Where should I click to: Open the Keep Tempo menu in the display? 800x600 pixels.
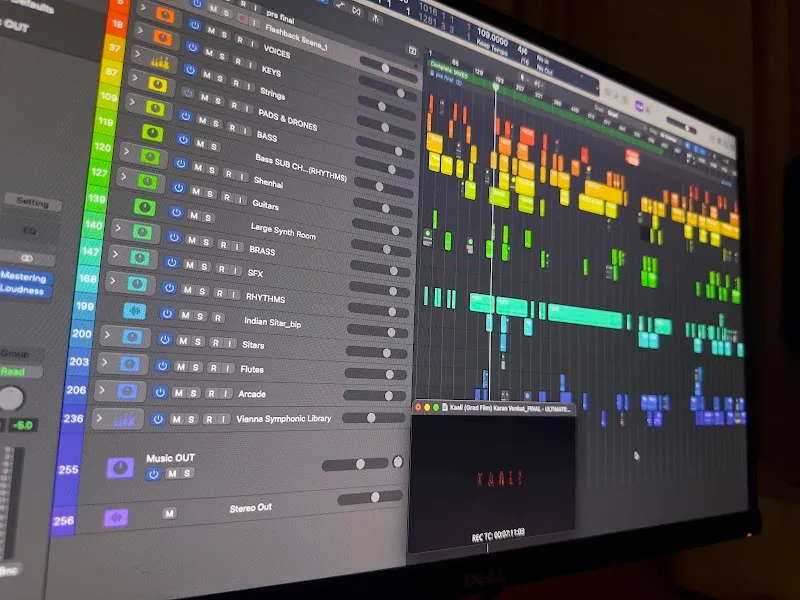(492, 50)
